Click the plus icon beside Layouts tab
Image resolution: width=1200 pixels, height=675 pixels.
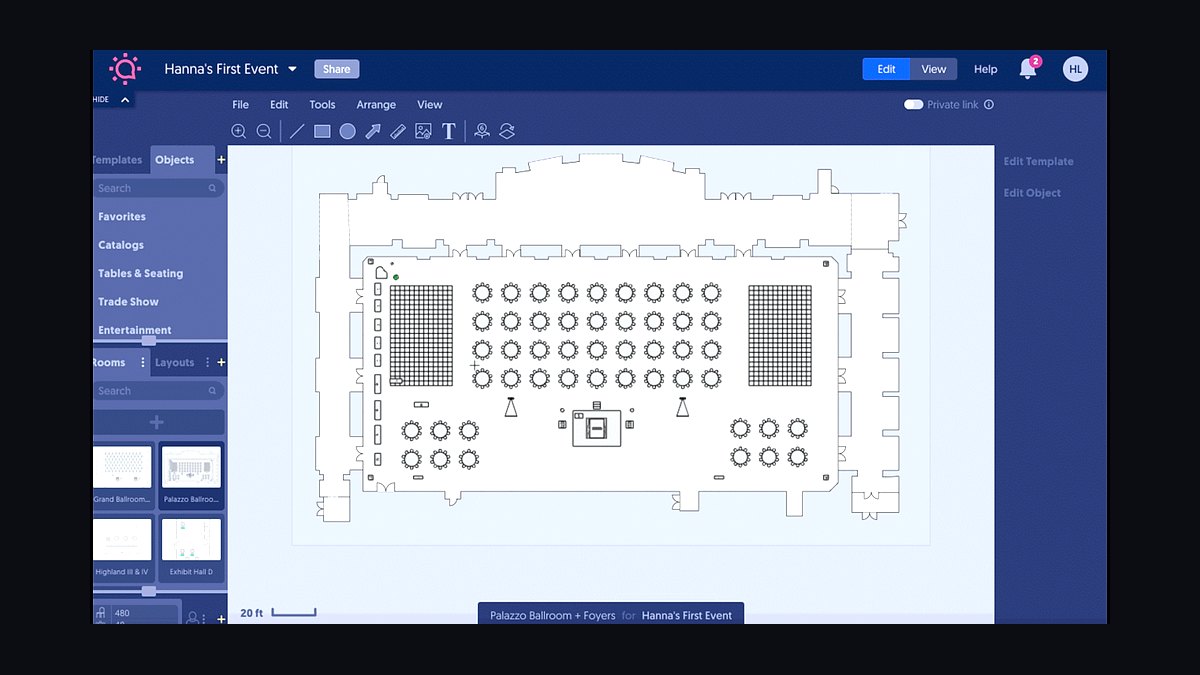[x=221, y=362]
